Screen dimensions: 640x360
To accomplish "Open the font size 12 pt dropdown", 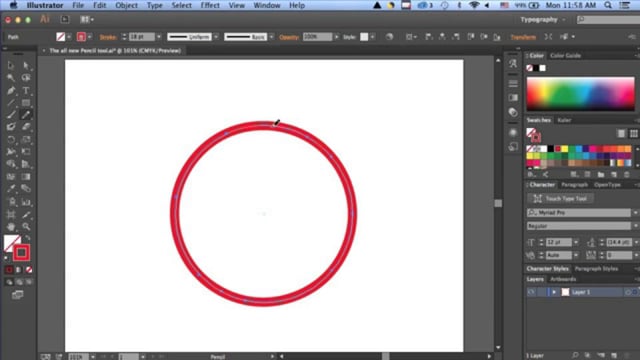I will 576,242.
